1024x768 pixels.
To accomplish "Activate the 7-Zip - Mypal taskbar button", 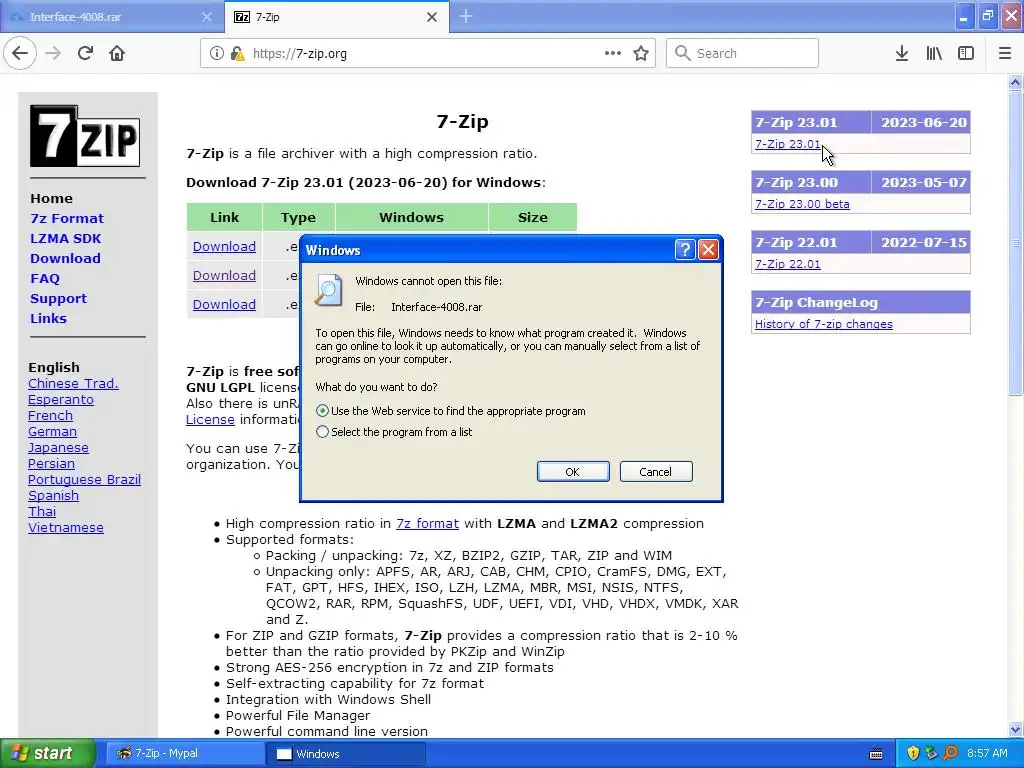I will pos(185,753).
